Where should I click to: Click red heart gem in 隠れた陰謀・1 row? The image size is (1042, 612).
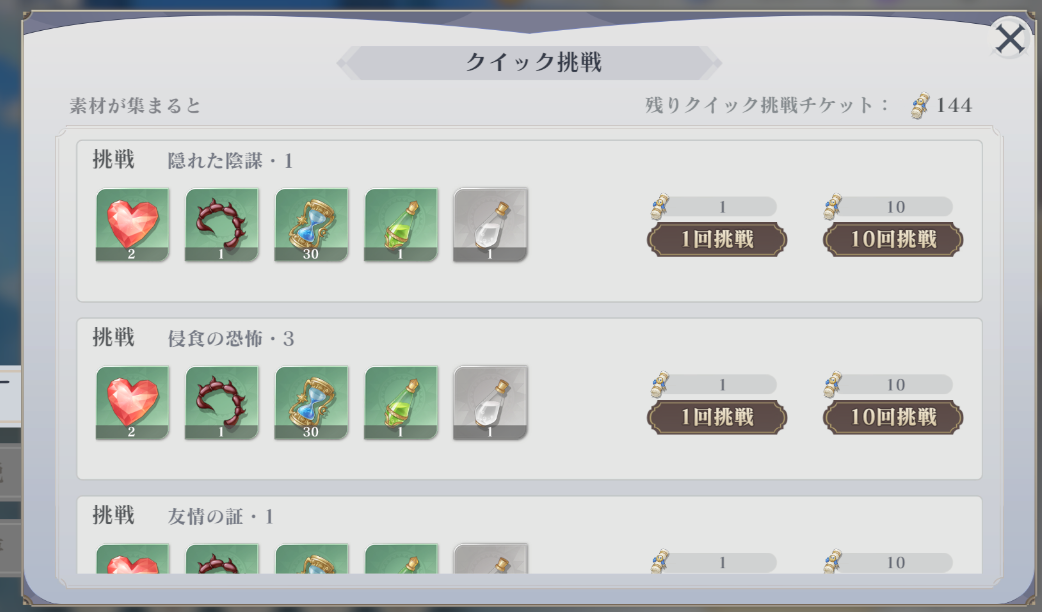[132, 225]
